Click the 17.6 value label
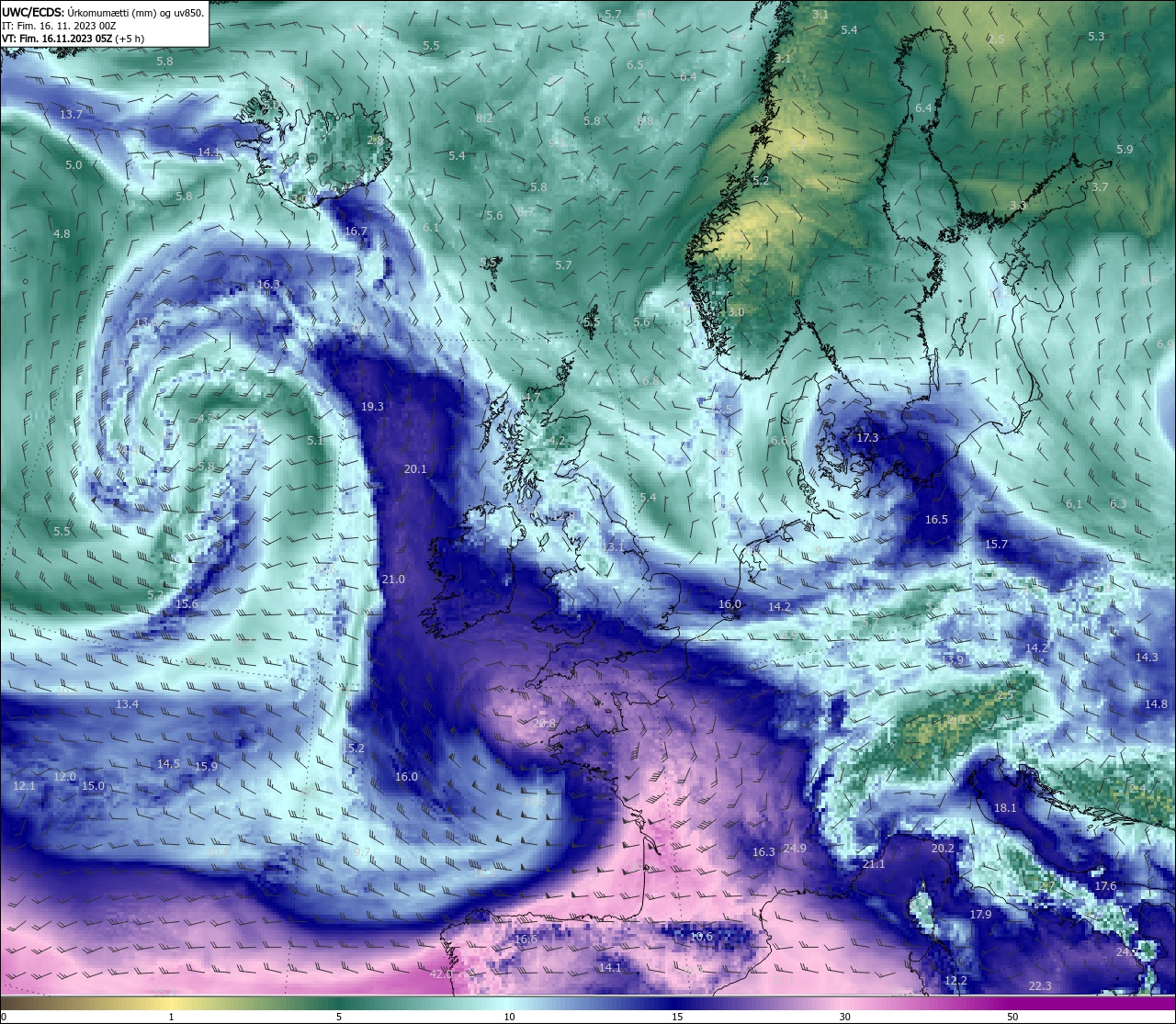 (1105, 886)
